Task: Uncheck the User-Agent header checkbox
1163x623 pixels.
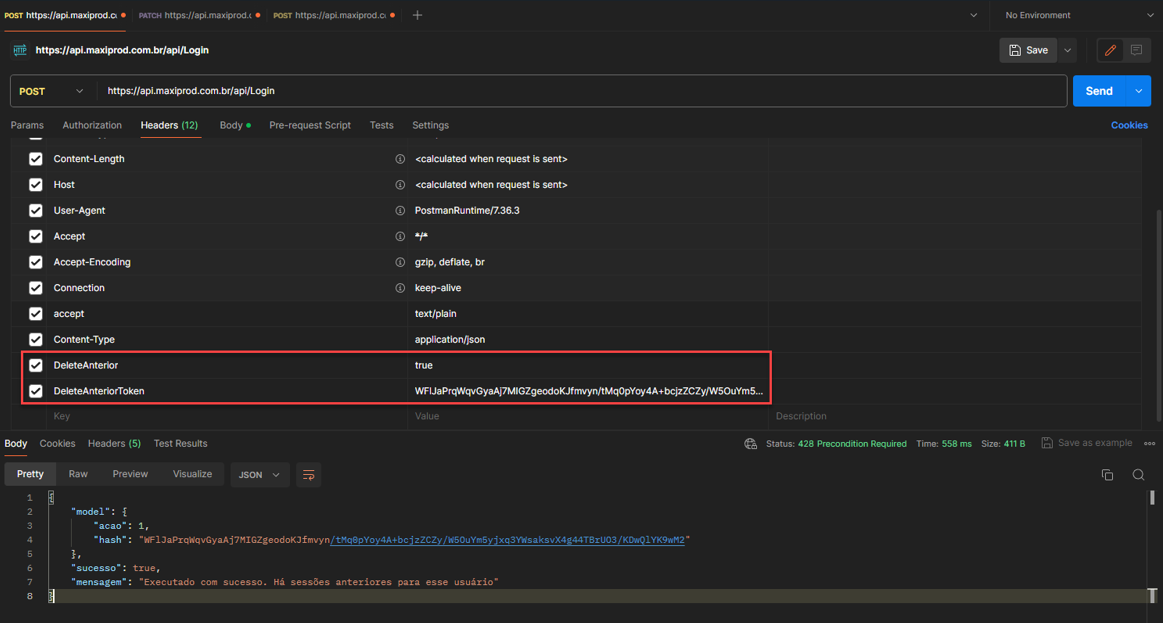Action: 36,211
